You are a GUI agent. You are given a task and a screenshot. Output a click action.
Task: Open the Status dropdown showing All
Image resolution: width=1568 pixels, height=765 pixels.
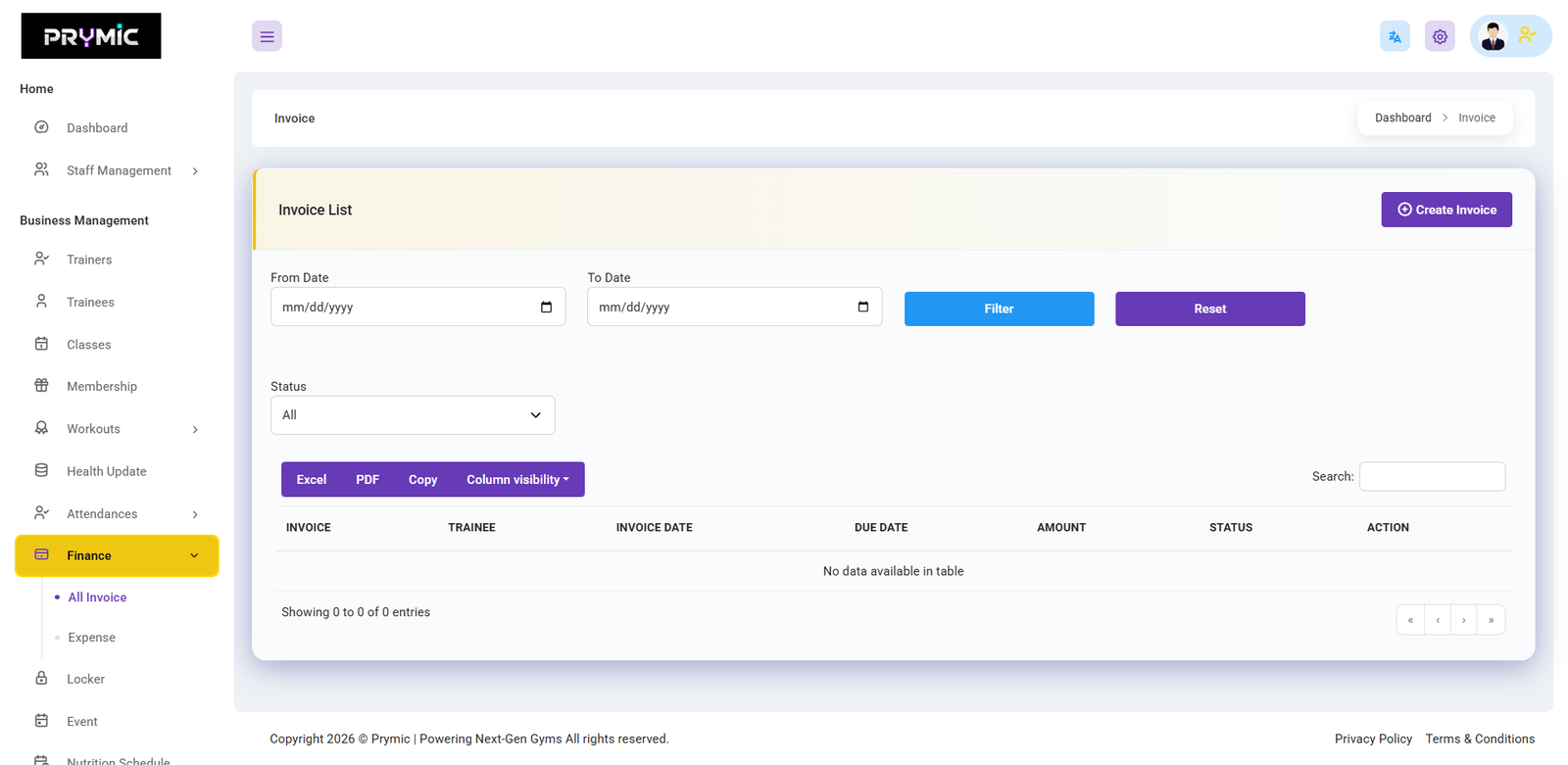pos(413,415)
